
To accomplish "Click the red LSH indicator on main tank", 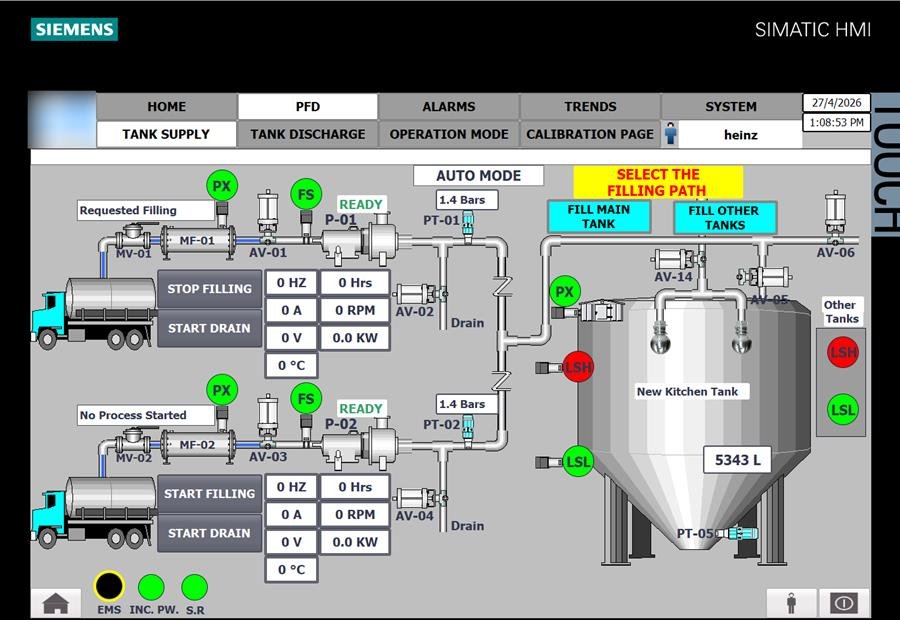I will 578,367.
